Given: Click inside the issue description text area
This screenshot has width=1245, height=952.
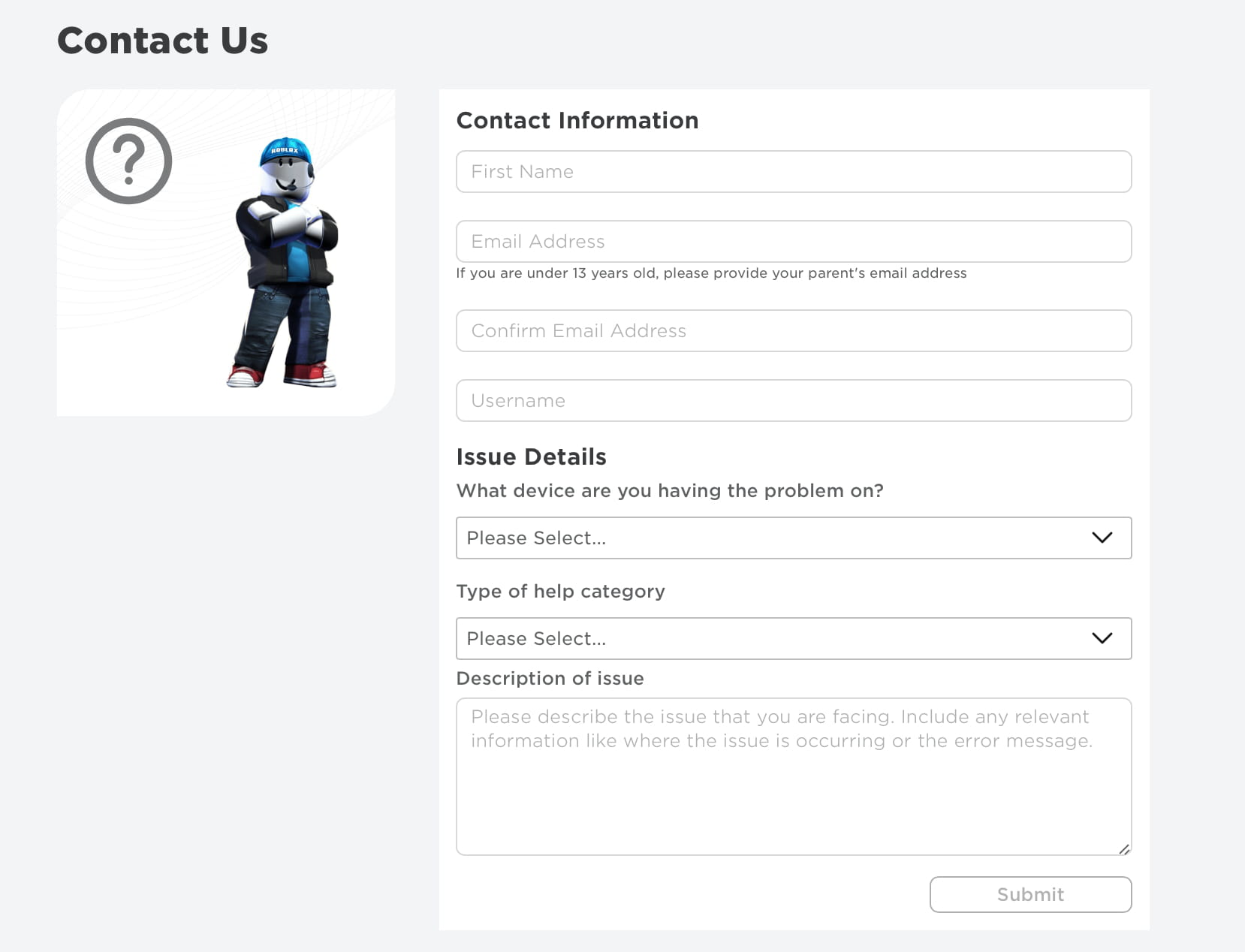Looking at the screenshot, I should tap(793, 788).
